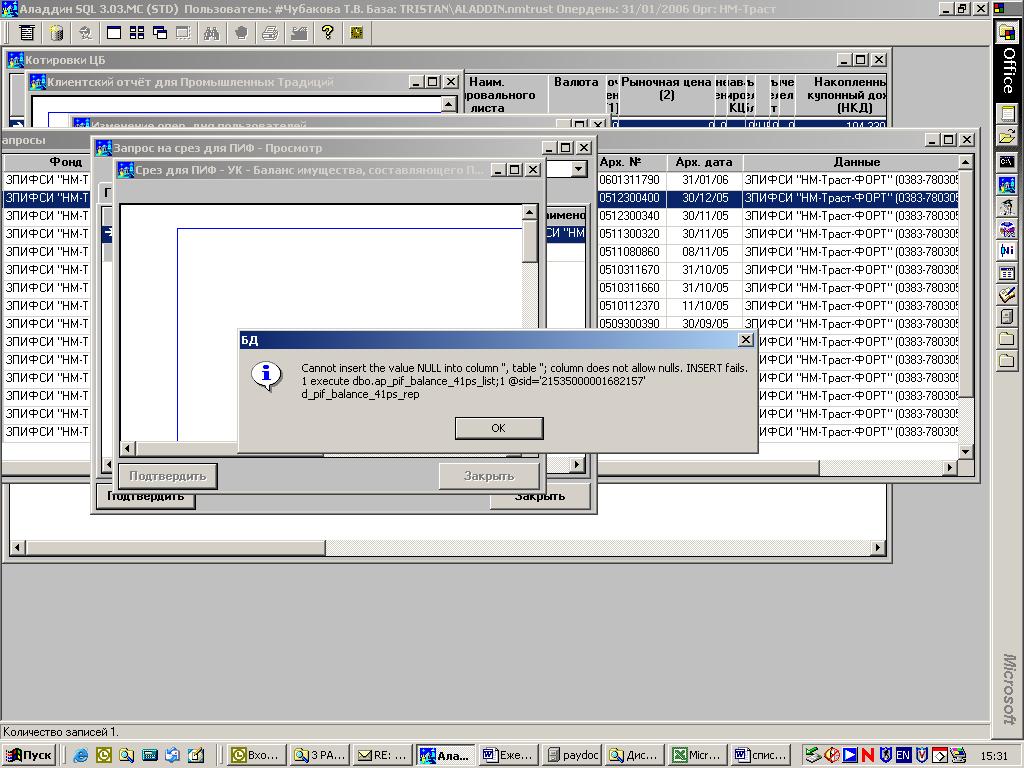Click the scroll up arrow in Клиентский отчёт window

click(449, 104)
